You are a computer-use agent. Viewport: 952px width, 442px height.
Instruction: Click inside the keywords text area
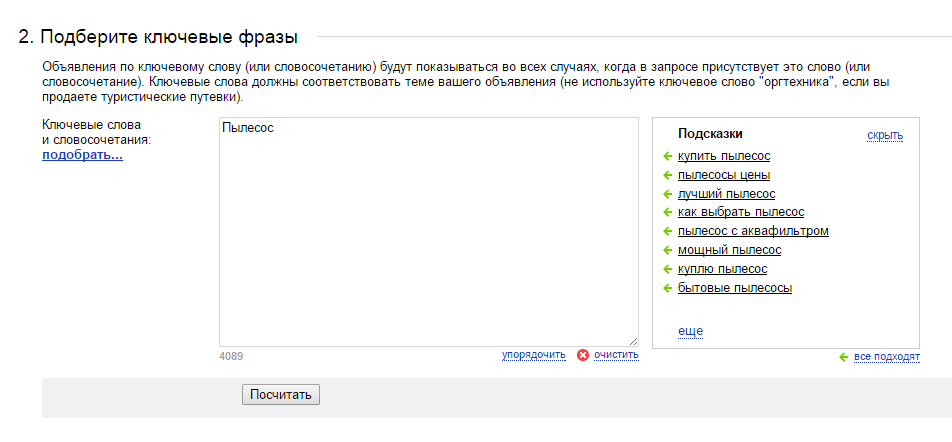(428, 232)
